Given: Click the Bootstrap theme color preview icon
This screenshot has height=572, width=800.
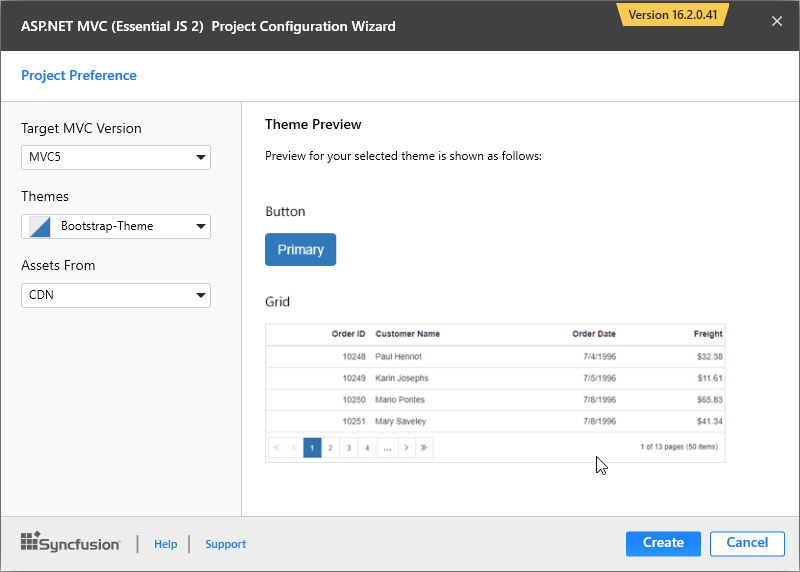Looking at the screenshot, I should [x=39, y=226].
